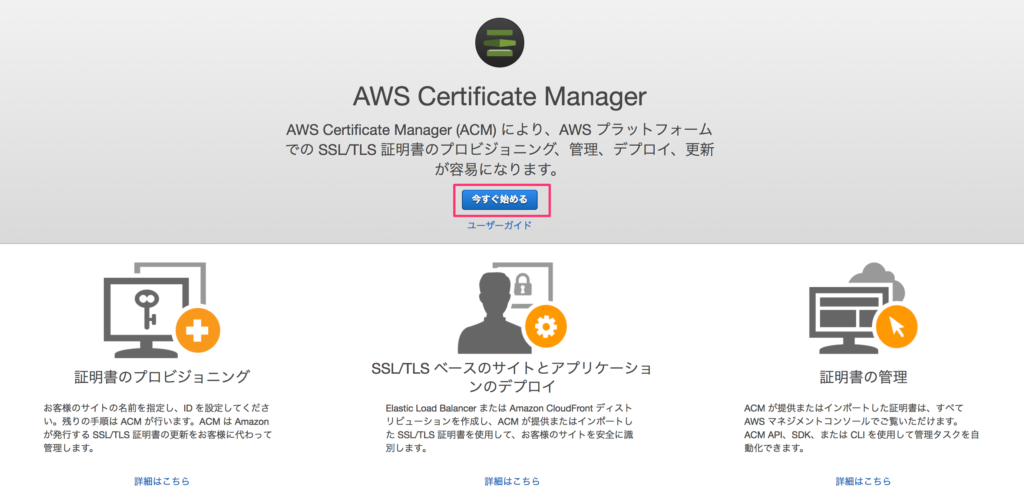The width and height of the screenshot is (1024, 499).
Task: Click the orange gear badge icon
Action: (x=545, y=325)
